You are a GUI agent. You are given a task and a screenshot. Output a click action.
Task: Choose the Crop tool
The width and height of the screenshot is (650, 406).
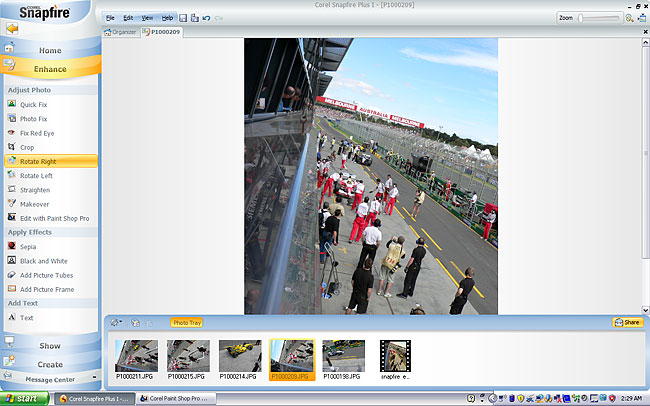[27, 147]
